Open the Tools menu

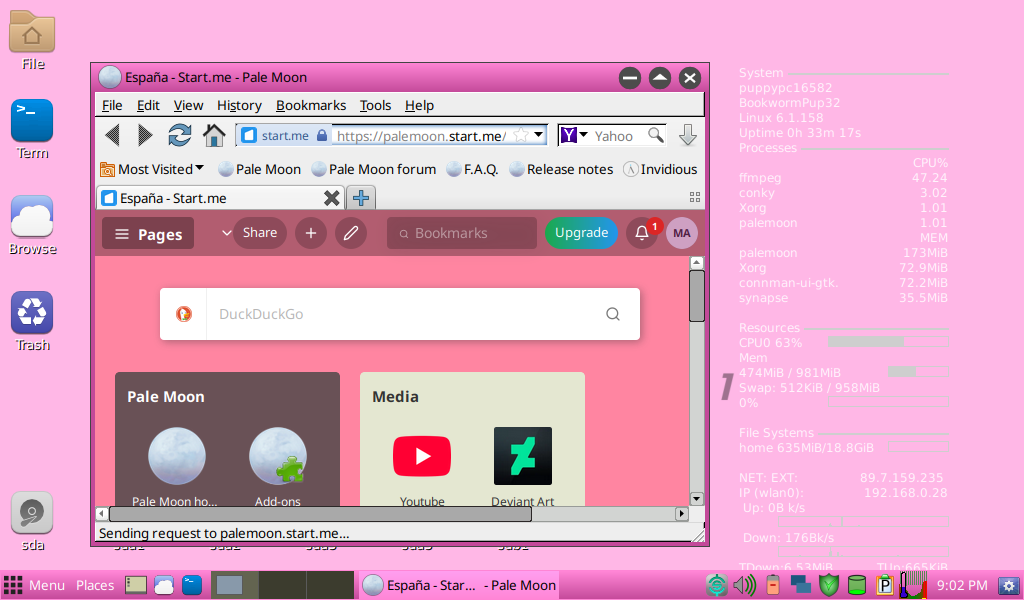coord(375,105)
